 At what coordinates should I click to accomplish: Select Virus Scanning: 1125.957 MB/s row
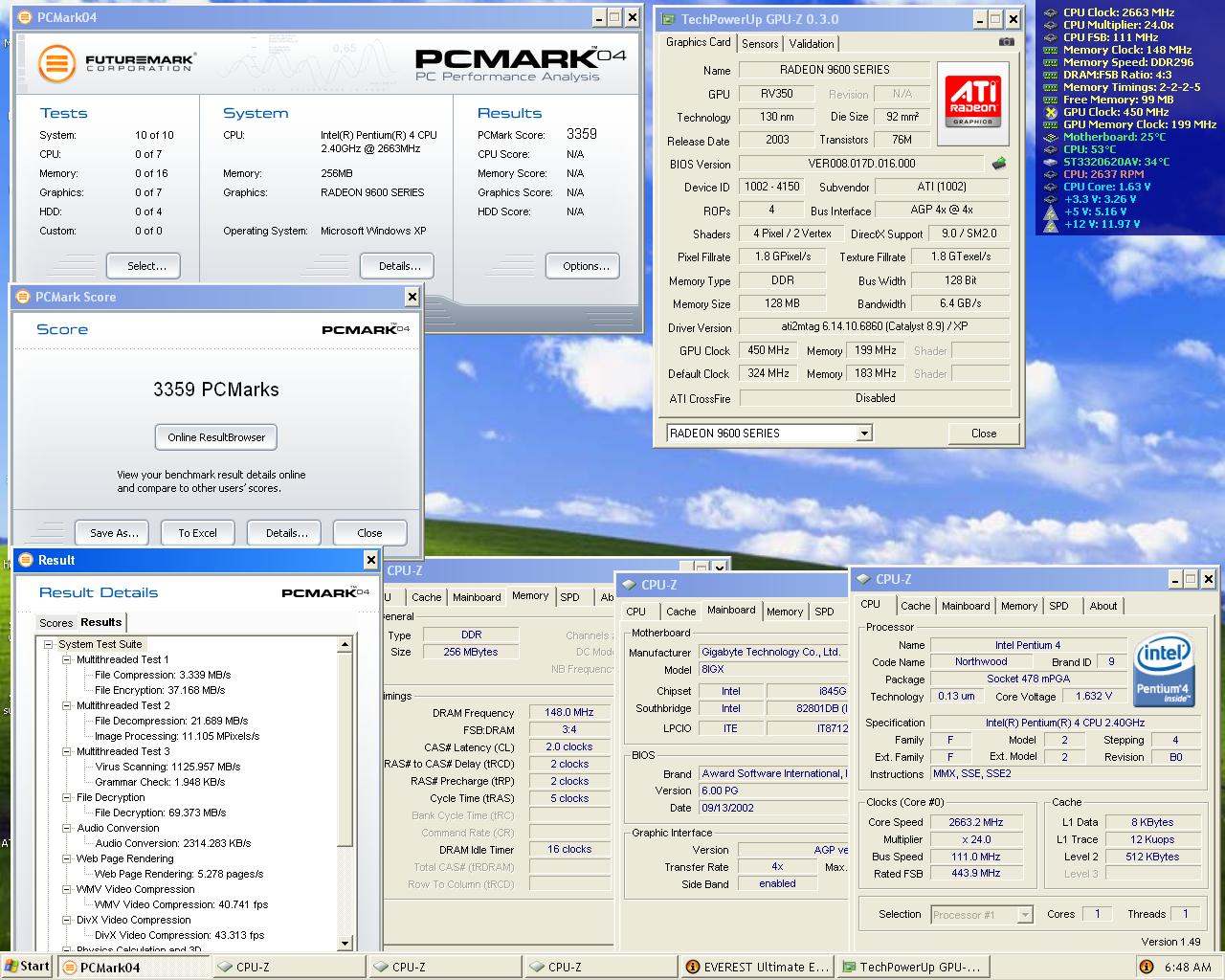coord(167,767)
